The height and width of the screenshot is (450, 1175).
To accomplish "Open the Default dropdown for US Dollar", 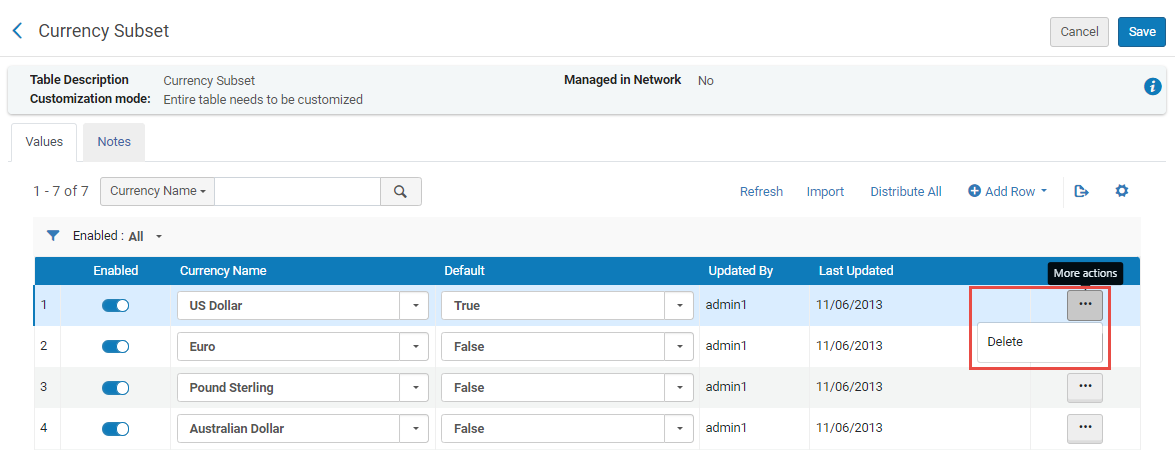I will (680, 306).
